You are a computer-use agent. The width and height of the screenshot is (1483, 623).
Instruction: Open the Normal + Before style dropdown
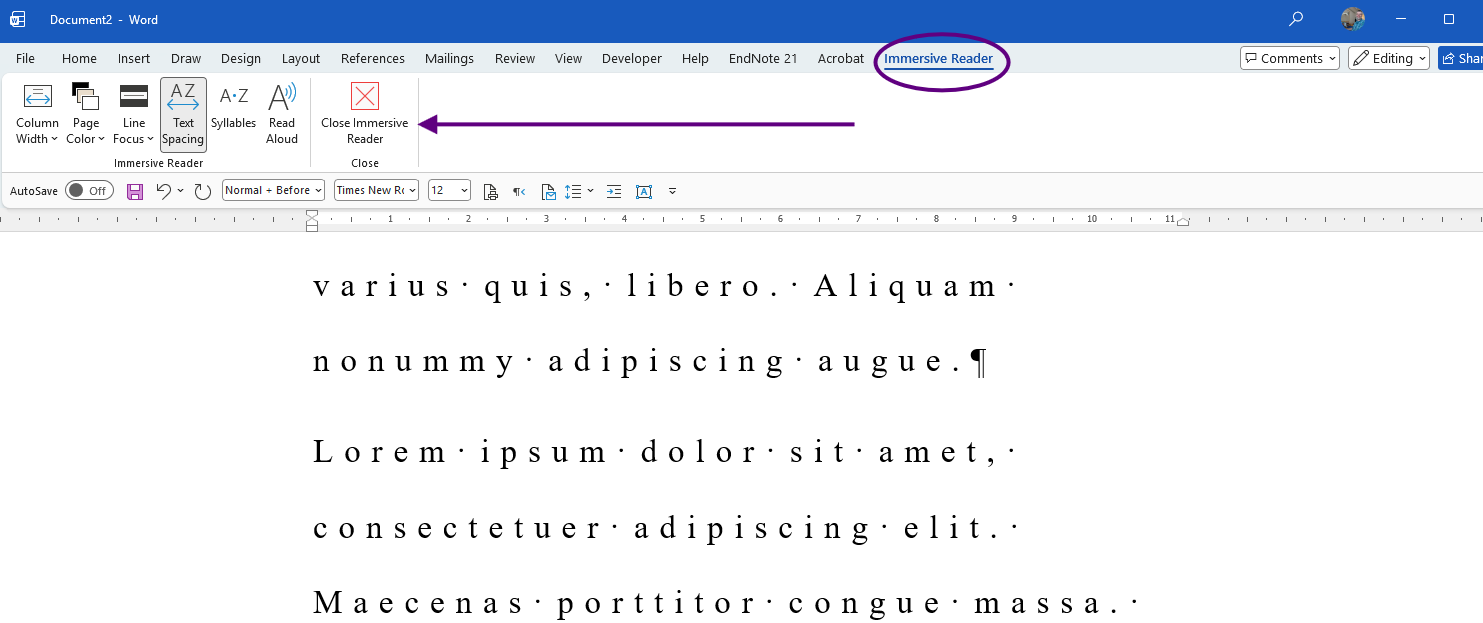coord(273,190)
